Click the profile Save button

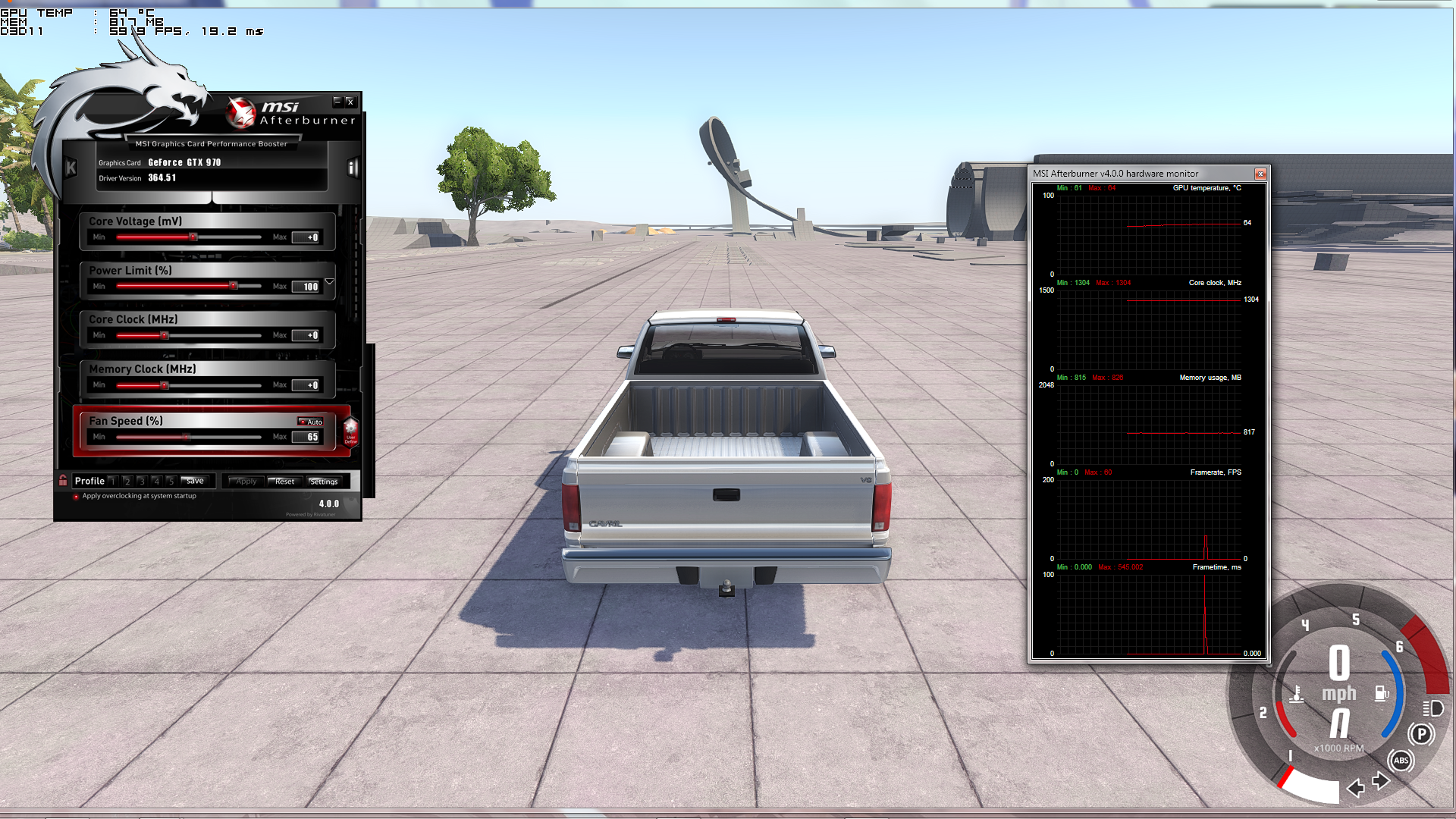tap(195, 481)
